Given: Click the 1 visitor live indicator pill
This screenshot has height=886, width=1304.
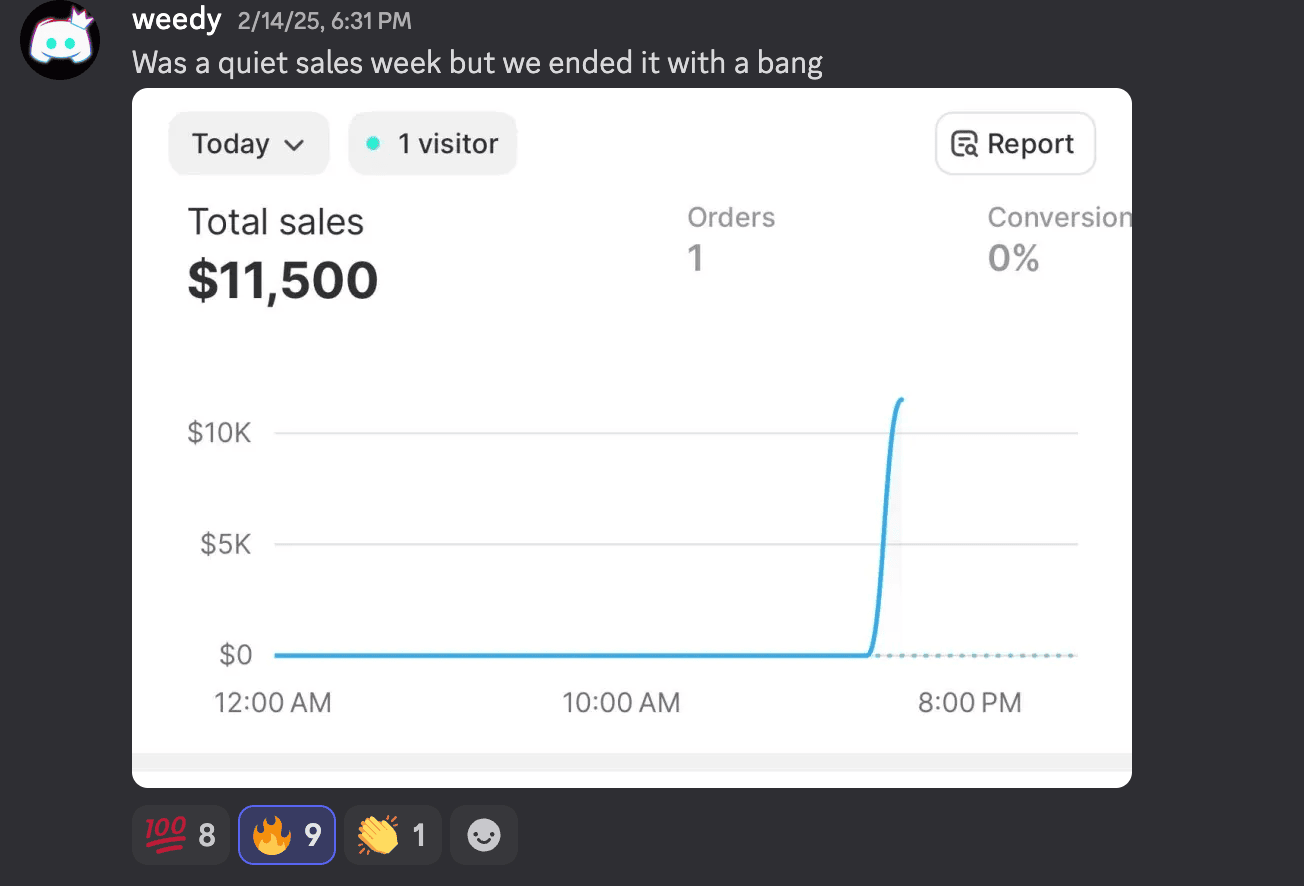Looking at the screenshot, I should [x=433, y=144].
